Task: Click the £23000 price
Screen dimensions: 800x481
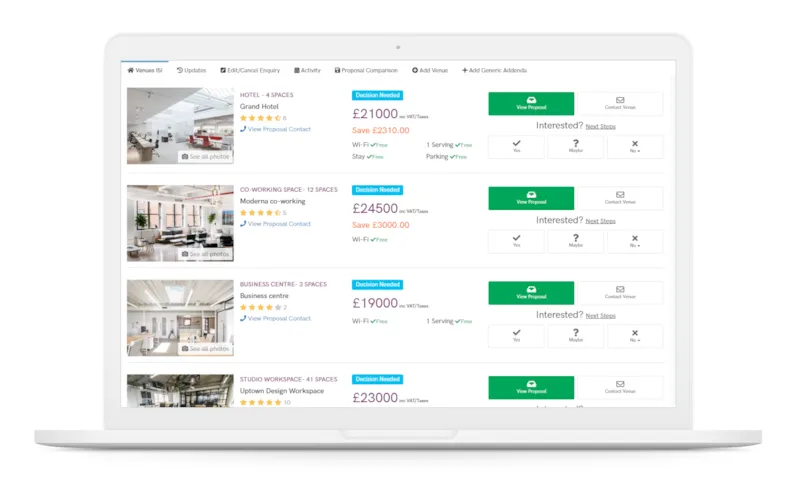Action: point(375,398)
